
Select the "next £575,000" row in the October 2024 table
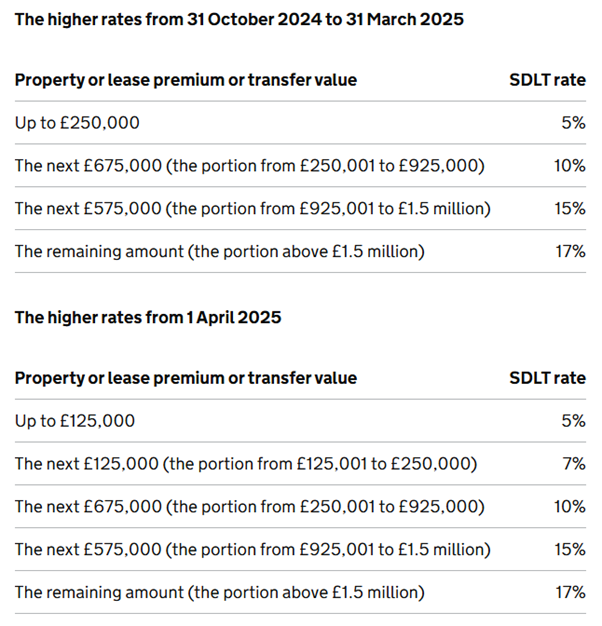coord(252,209)
